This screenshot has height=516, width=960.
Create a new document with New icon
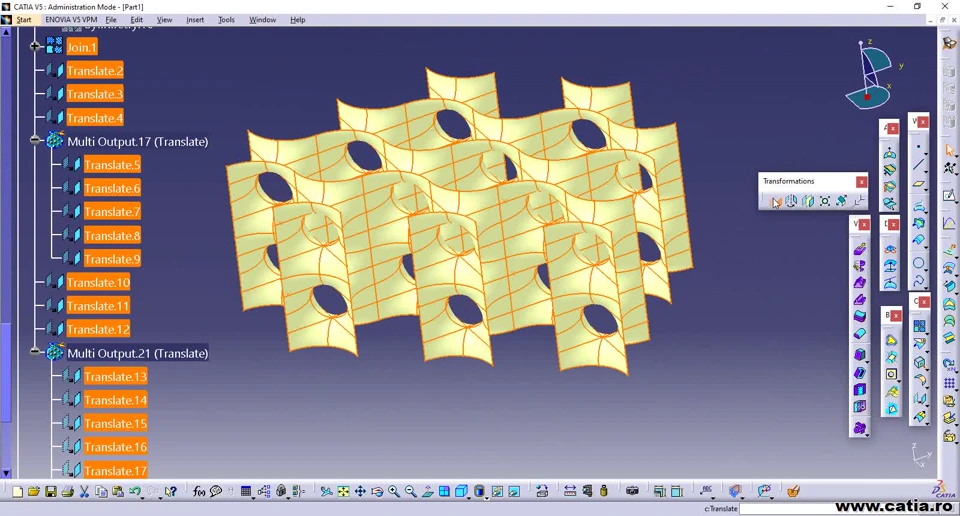17,491
